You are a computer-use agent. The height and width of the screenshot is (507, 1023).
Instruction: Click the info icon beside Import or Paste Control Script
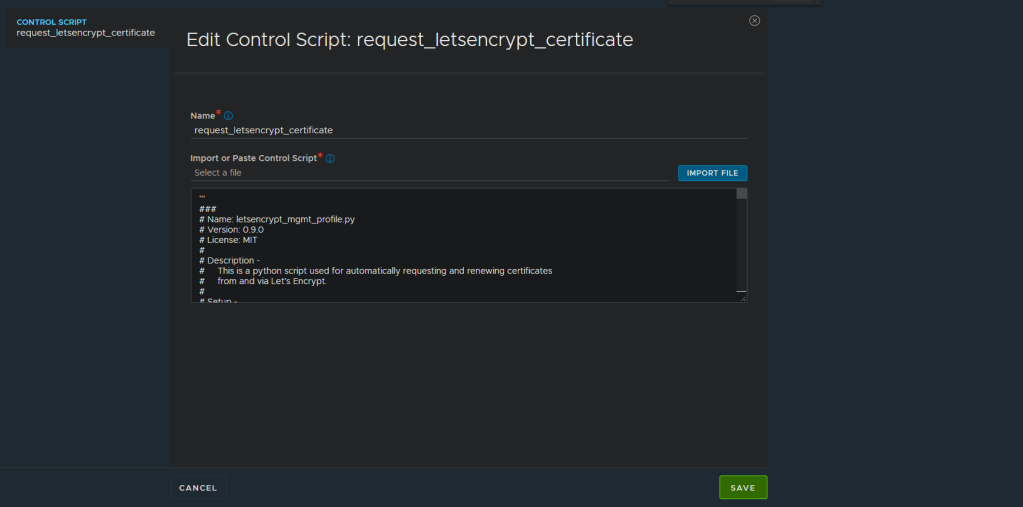330,159
